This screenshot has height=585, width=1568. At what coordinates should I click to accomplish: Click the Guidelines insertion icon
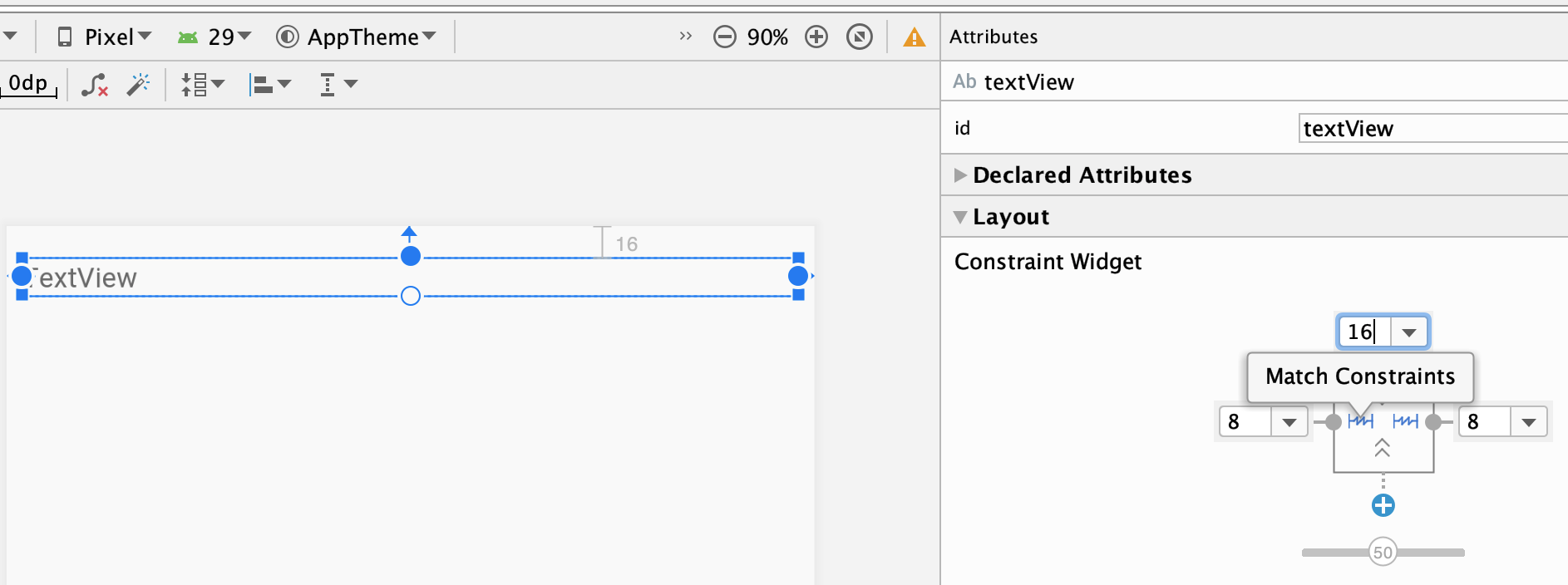[333, 83]
